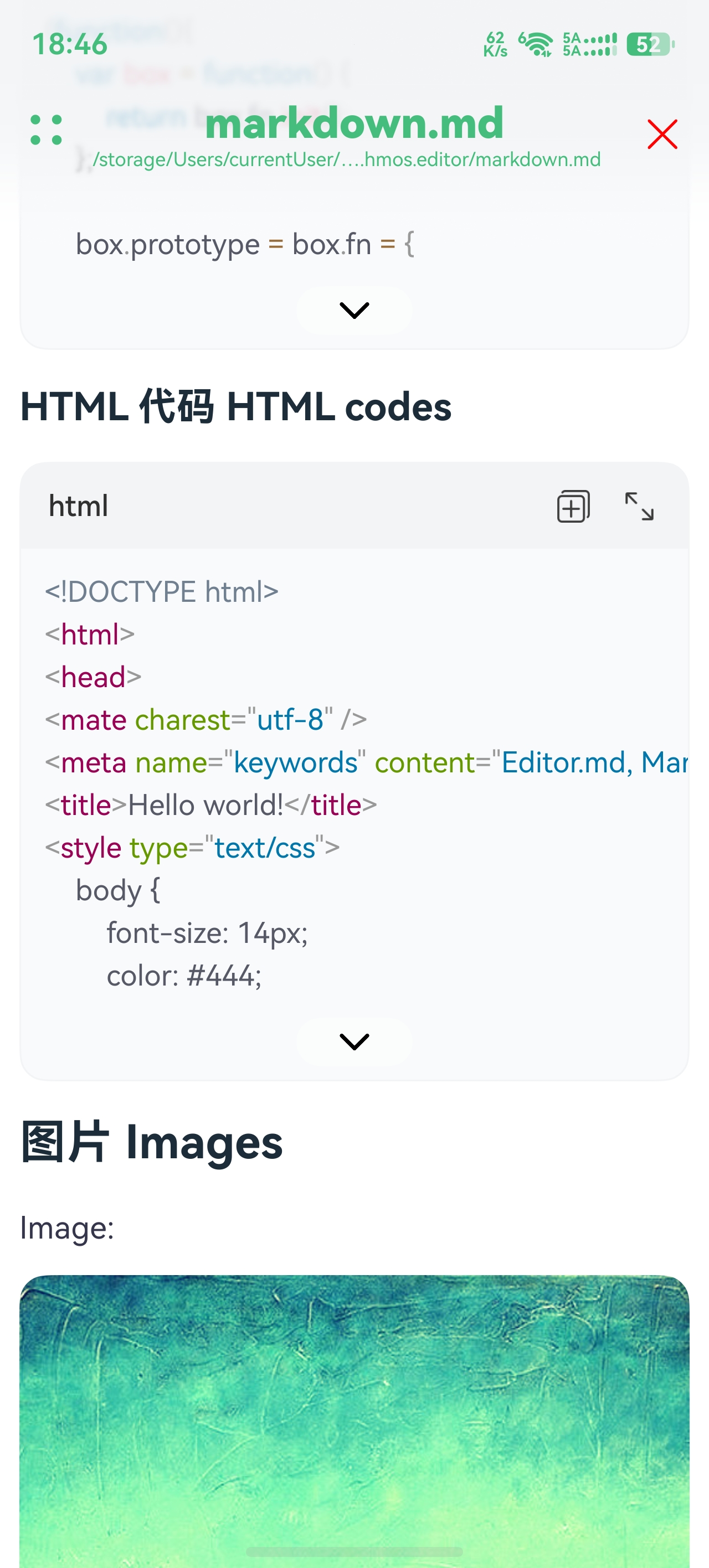709x1568 pixels.
Task: Tap the 18:46 clock
Action: tap(70, 44)
